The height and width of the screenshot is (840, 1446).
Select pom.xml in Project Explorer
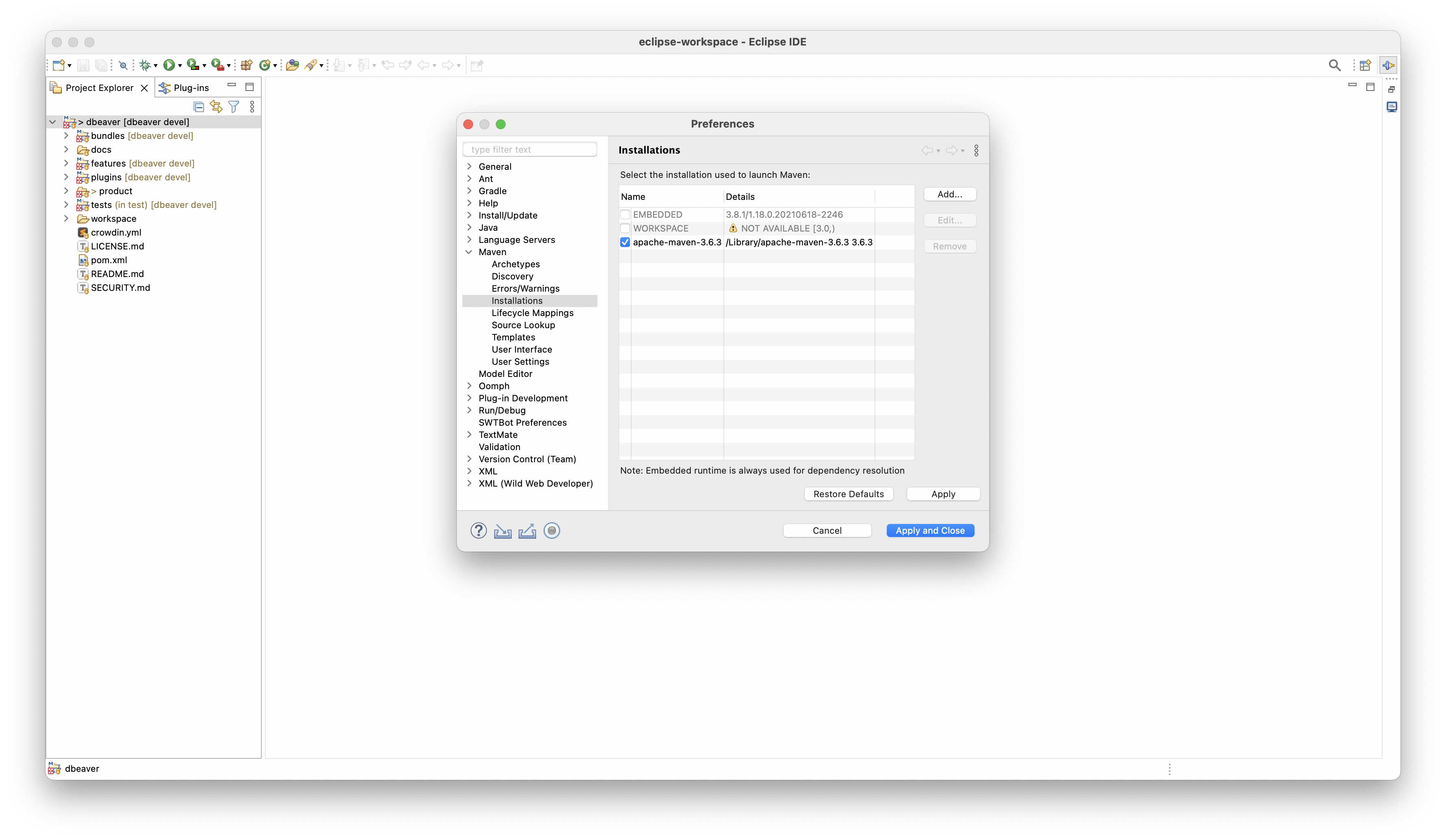(x=109, y=260)
